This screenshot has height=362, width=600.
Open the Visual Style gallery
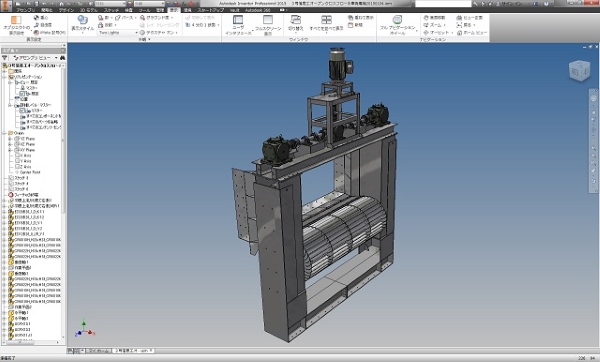click(82, 24)
